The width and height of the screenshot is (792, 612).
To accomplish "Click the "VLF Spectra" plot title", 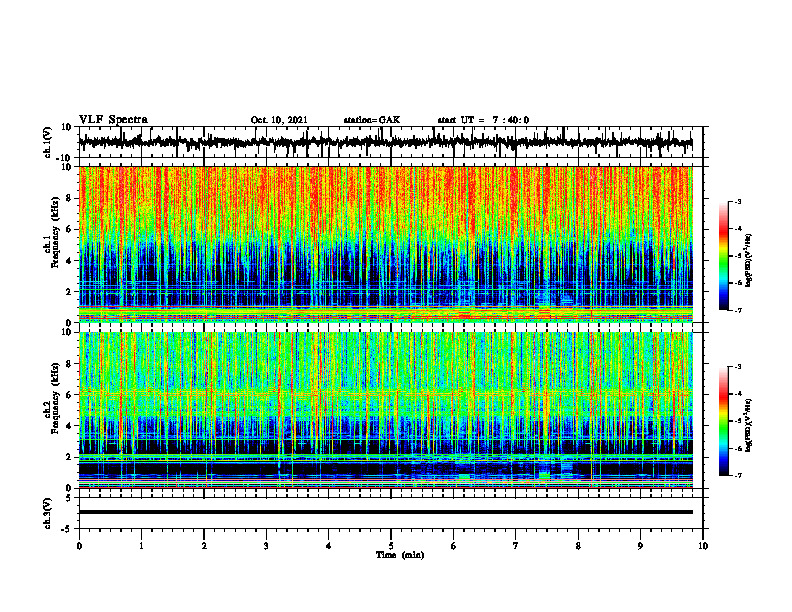I will pyautogui.click(x=113, y=120).
